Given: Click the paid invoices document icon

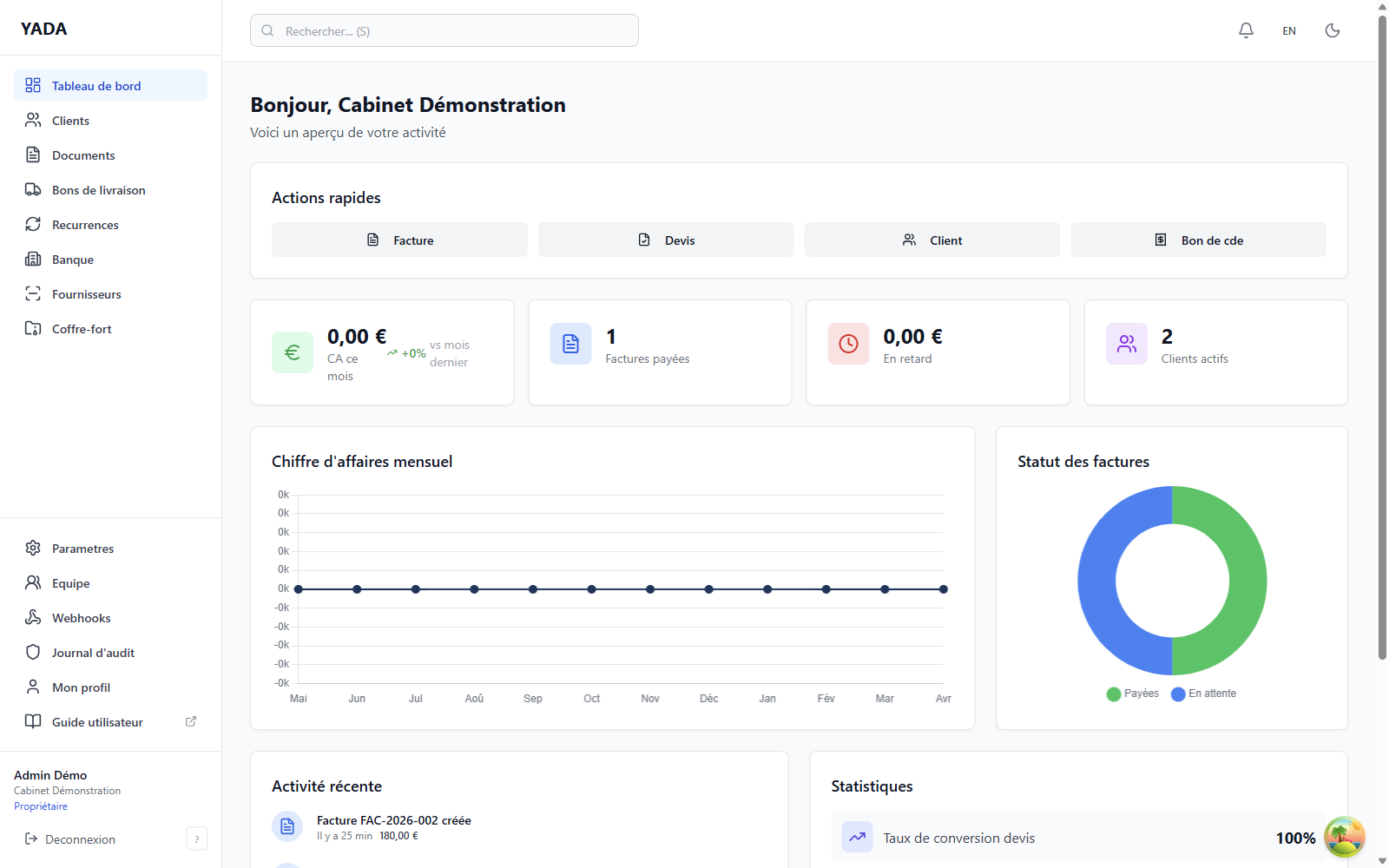Looking at the screenshot, I should click(570, 344).
